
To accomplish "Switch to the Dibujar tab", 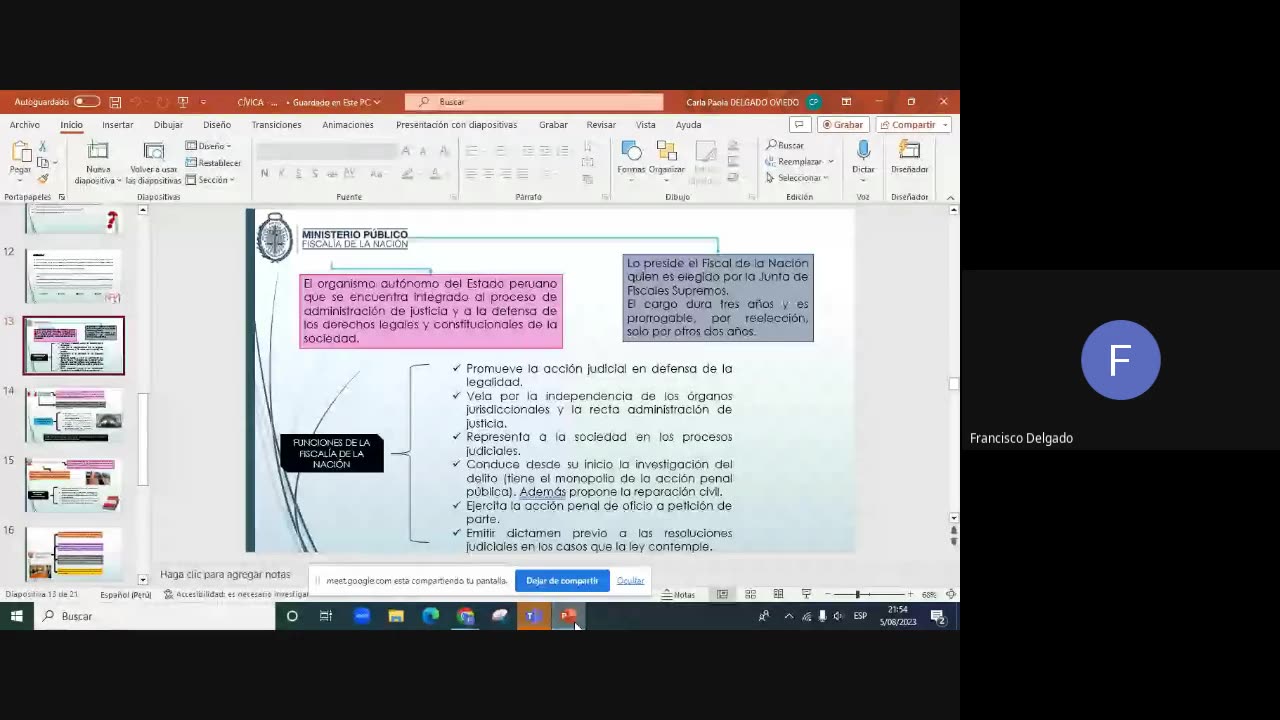I will 168,125.
